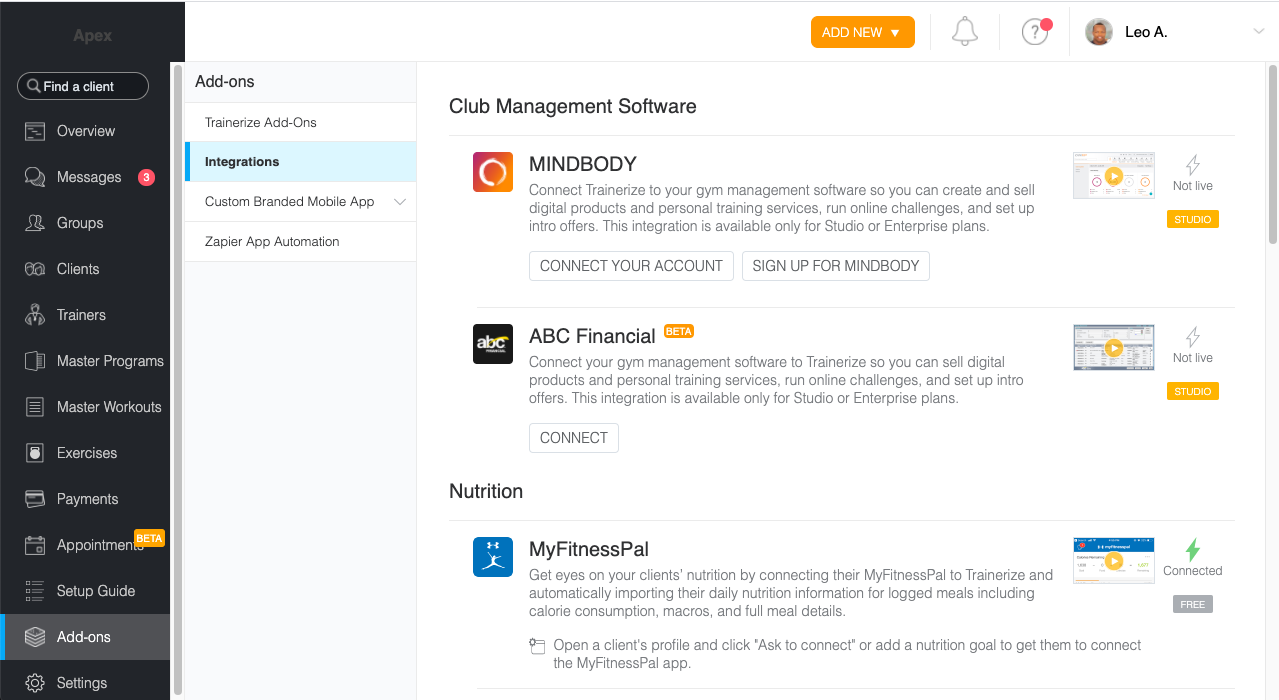Click the Apex logo text
This screenshot has width=1279, height=700.
(93, 36)
